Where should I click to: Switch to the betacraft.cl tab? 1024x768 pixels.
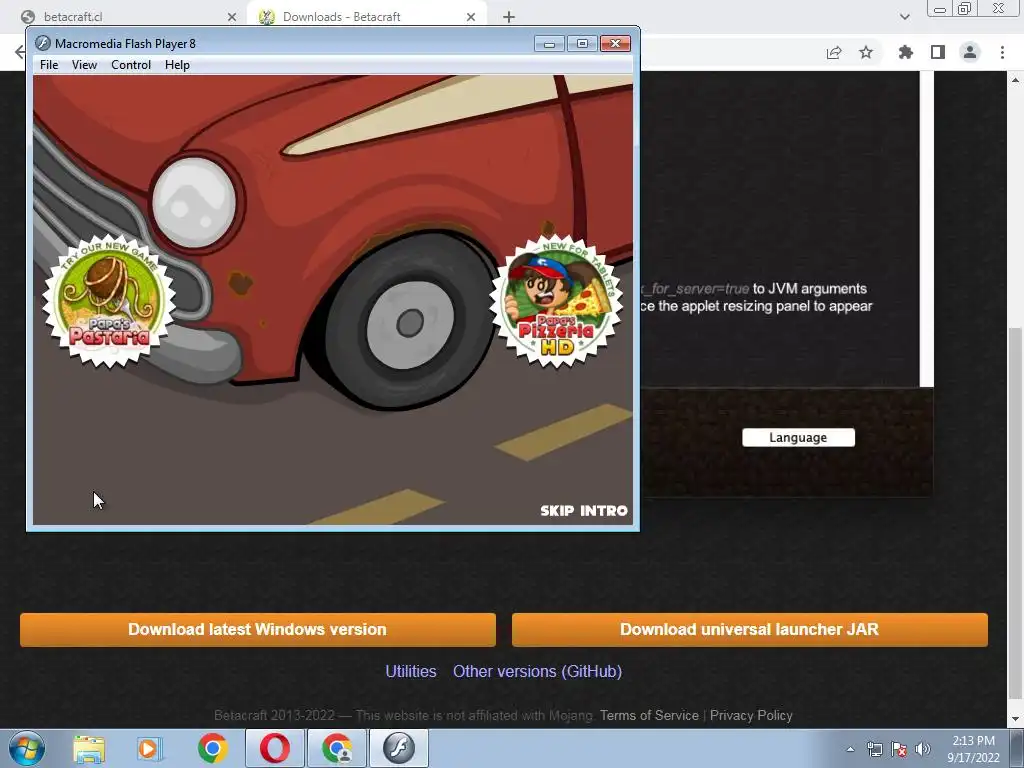pos(124,16)
